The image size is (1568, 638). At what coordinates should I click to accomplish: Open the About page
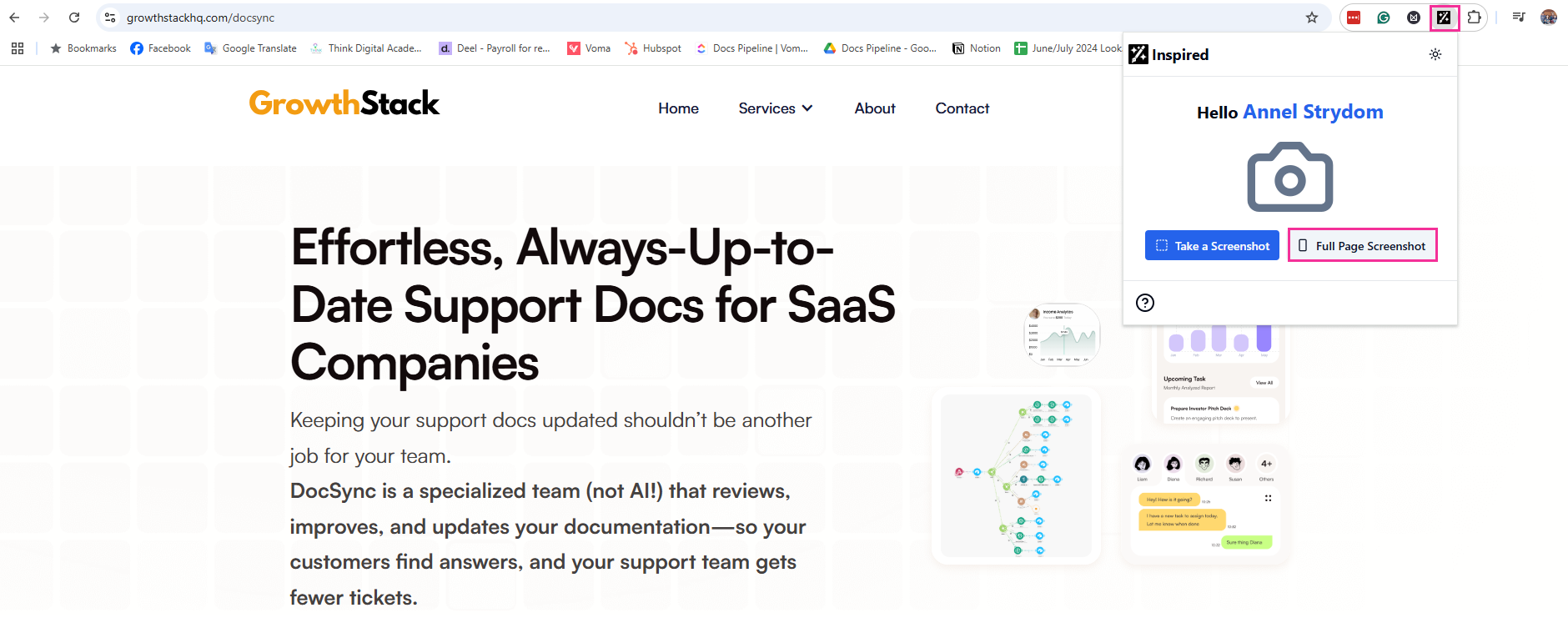tap(875, 108)
